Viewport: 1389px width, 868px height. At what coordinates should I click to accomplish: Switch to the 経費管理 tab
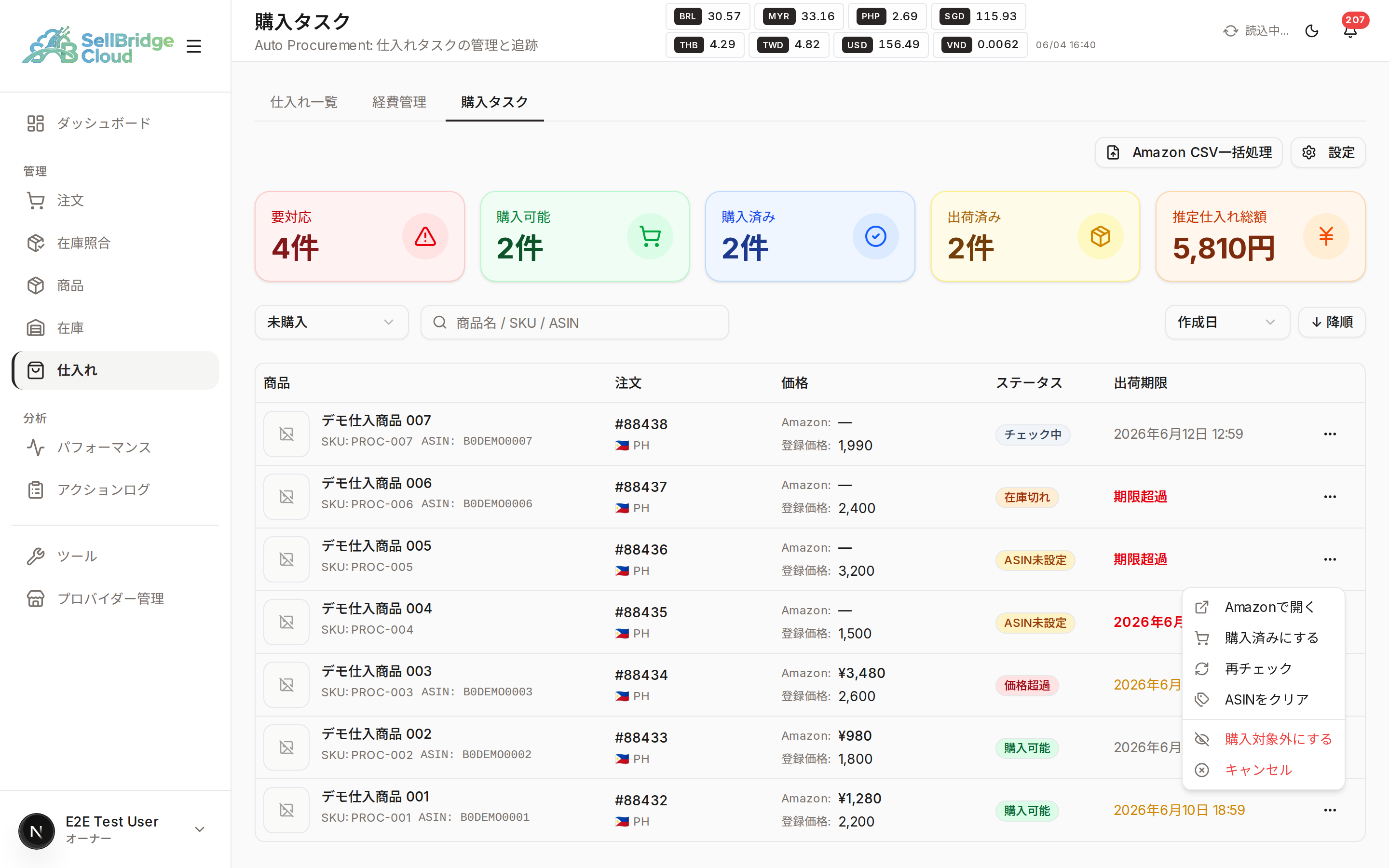399,102
